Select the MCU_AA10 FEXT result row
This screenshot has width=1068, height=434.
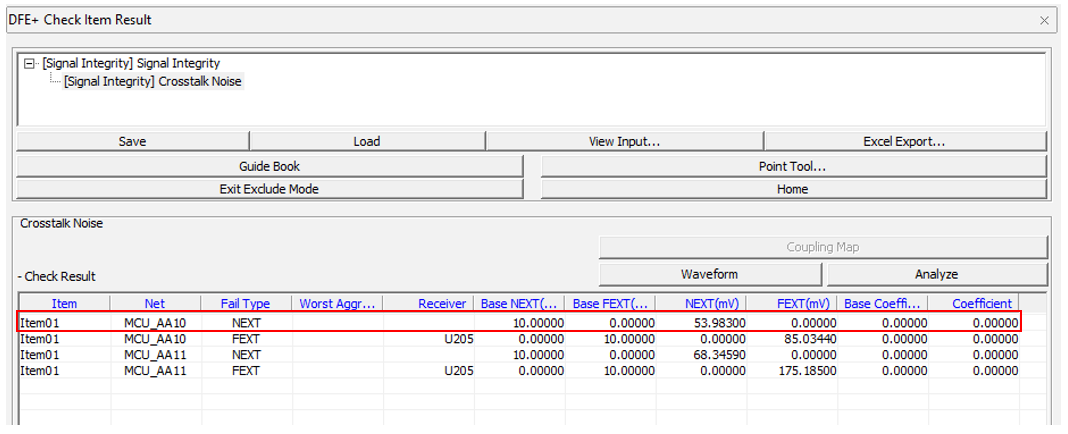point(155,339)
